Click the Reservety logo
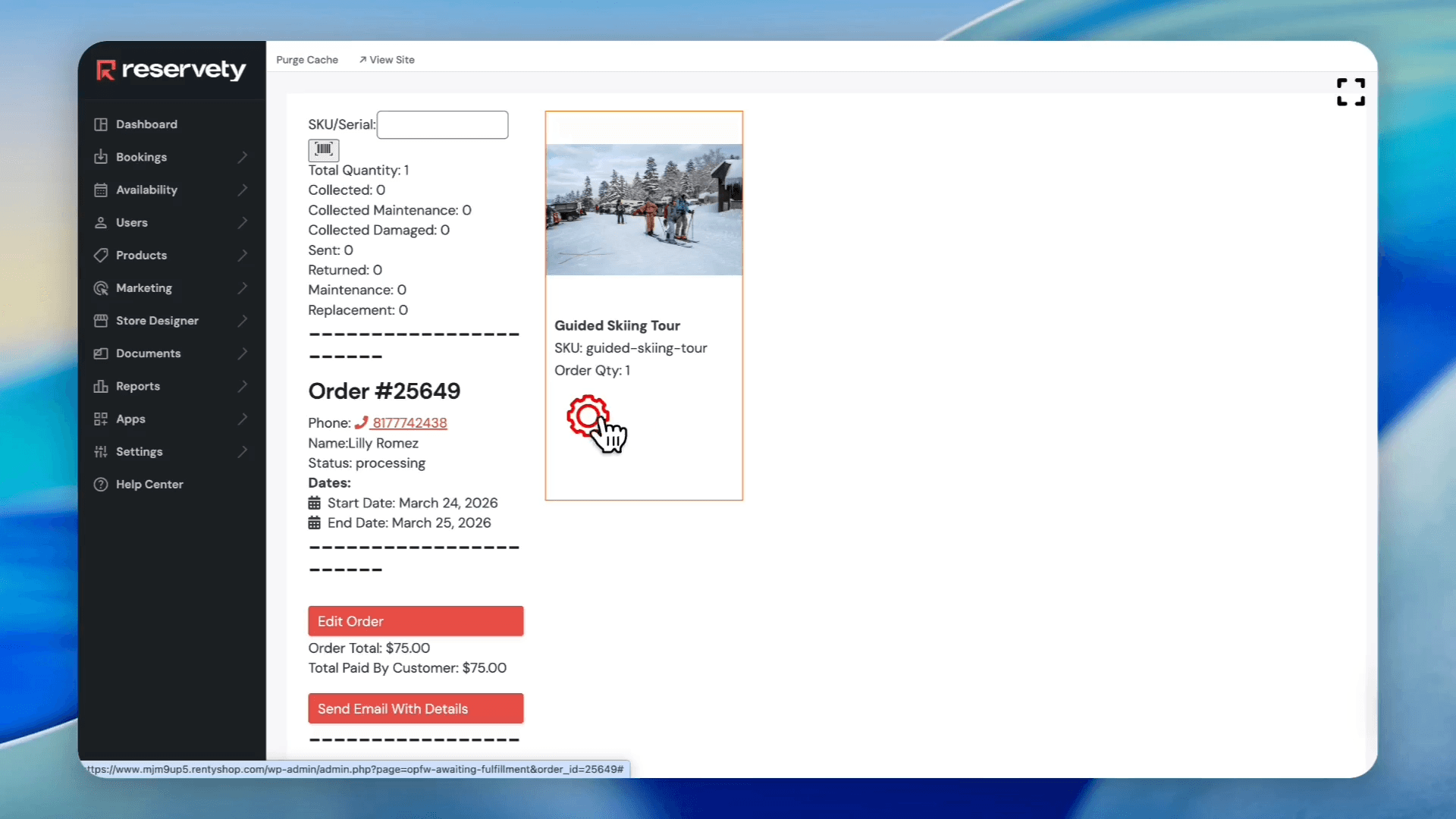 [x=171, y=70]
